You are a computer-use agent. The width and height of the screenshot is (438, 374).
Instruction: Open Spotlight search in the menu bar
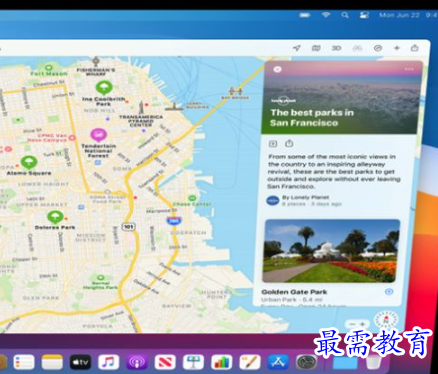[x=345, y=15]
